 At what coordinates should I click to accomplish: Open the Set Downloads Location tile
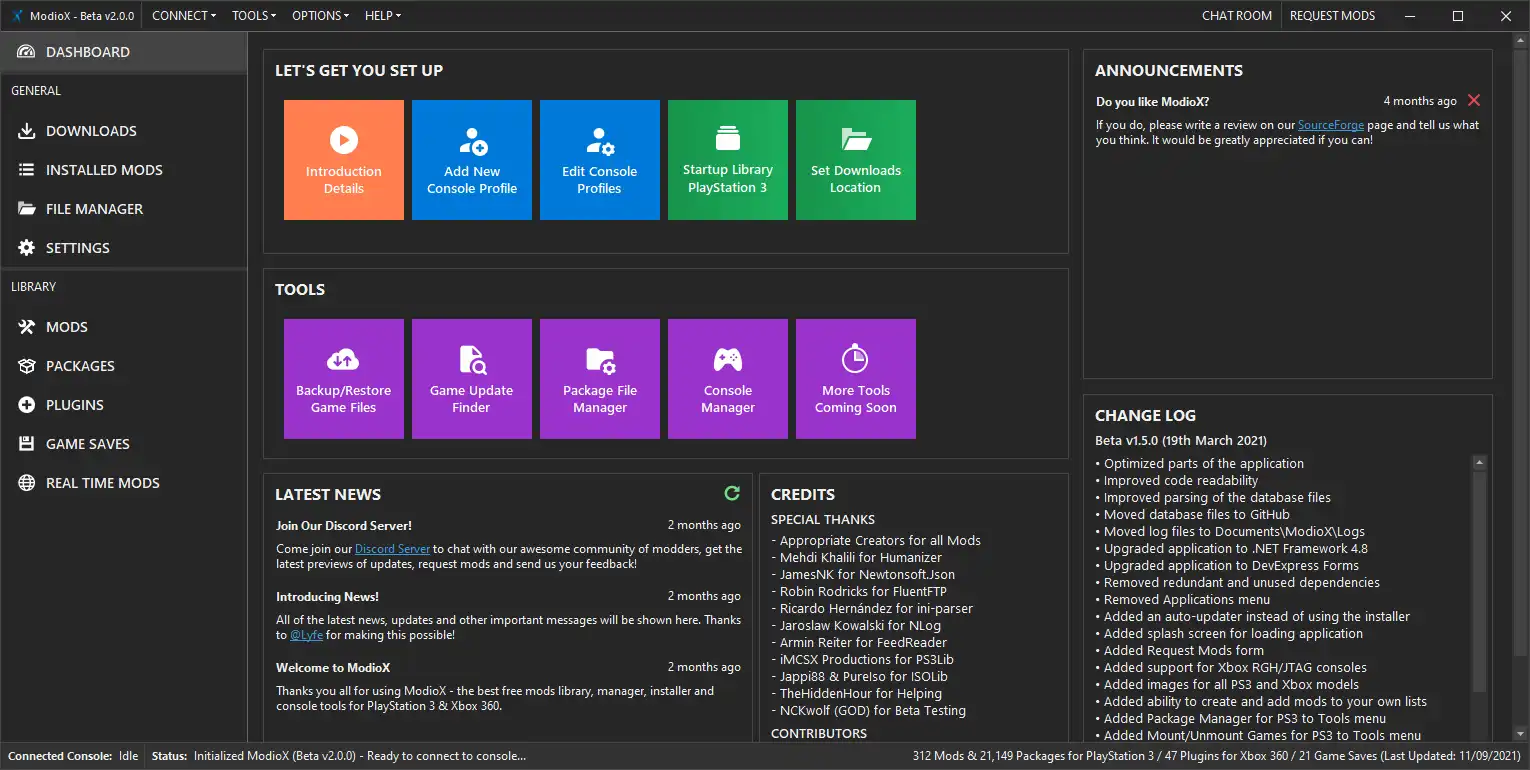point(855,160)
